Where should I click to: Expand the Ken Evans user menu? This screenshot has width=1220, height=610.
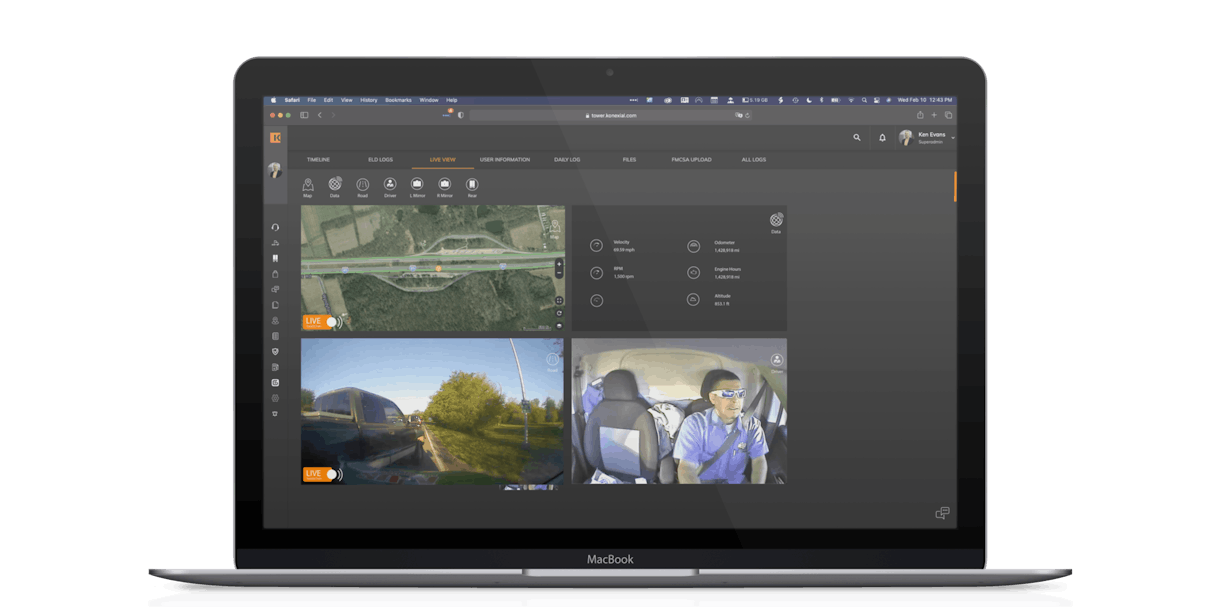point(953,138)
